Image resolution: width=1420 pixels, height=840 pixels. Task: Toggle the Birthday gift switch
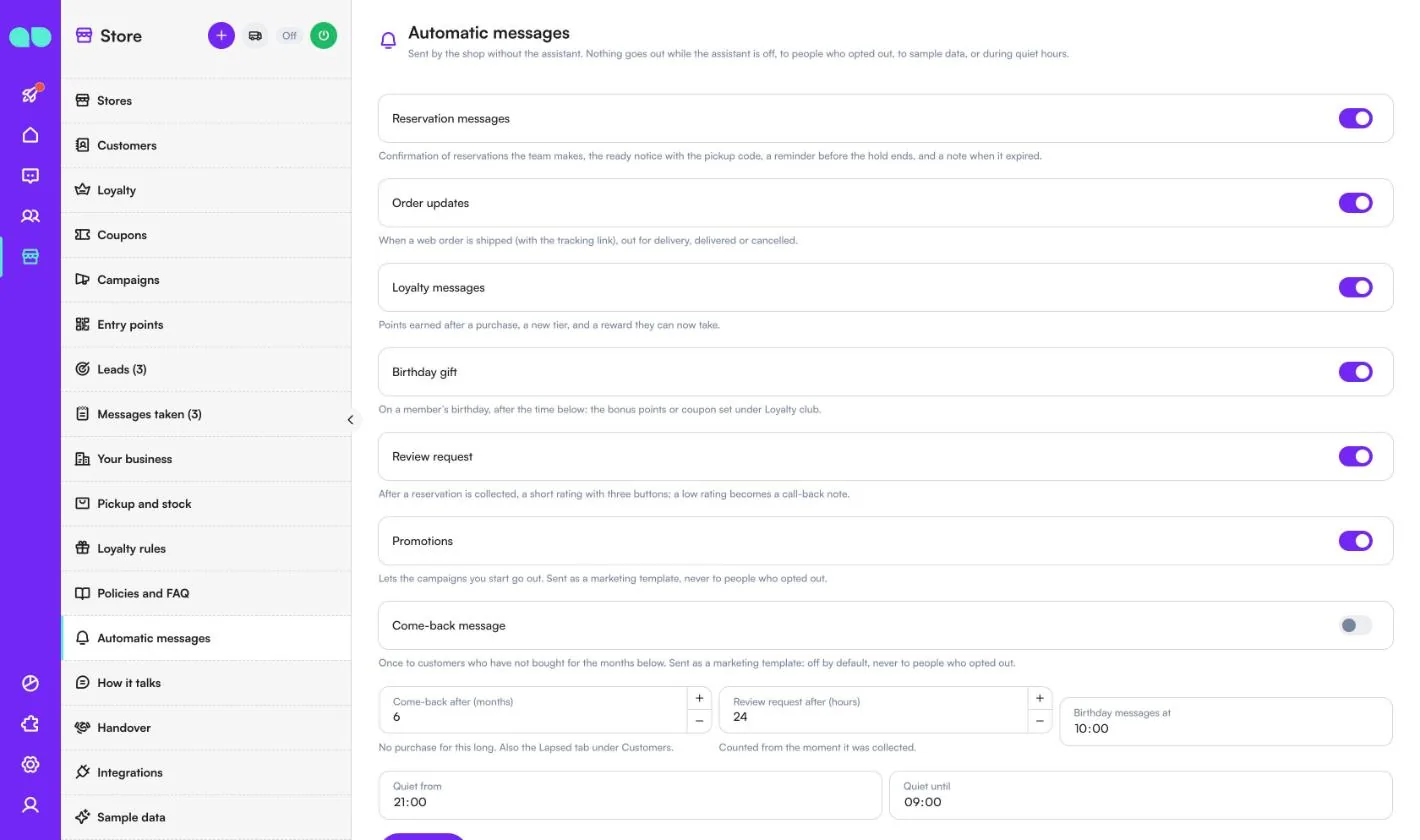coord(1355,372)
